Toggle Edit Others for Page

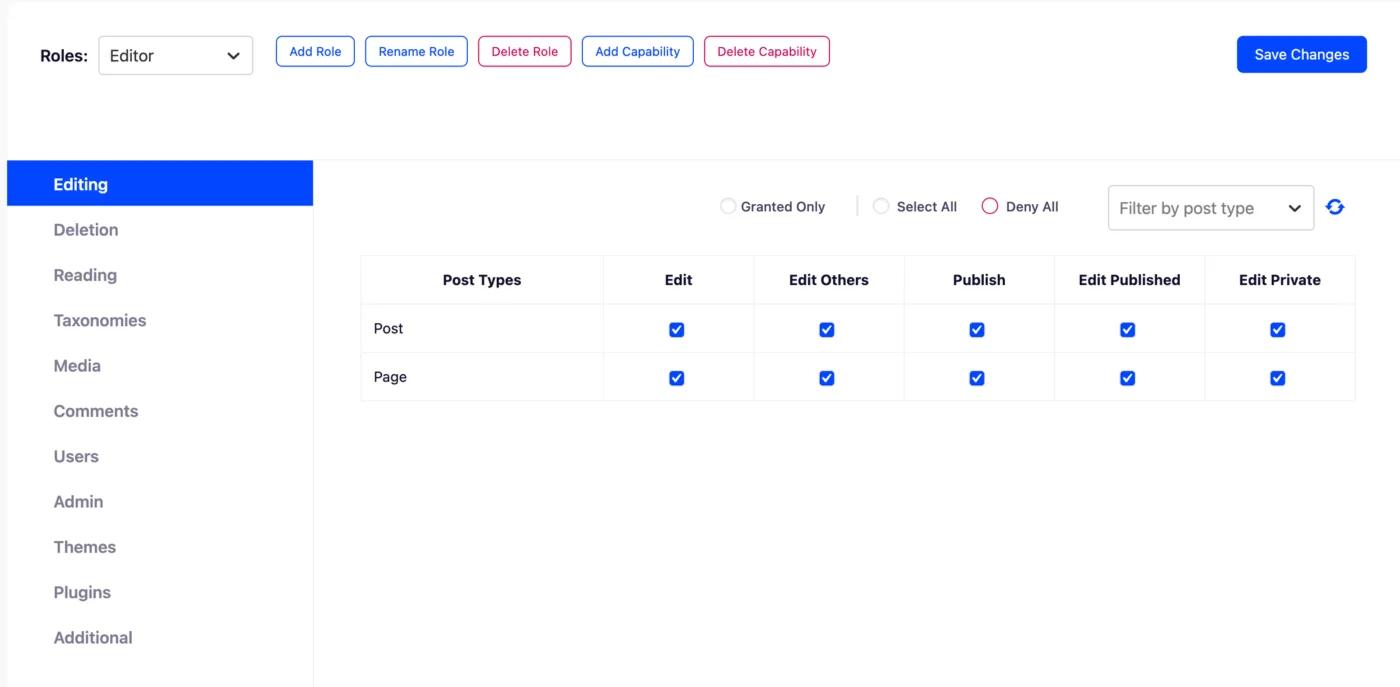click(827, 378)
